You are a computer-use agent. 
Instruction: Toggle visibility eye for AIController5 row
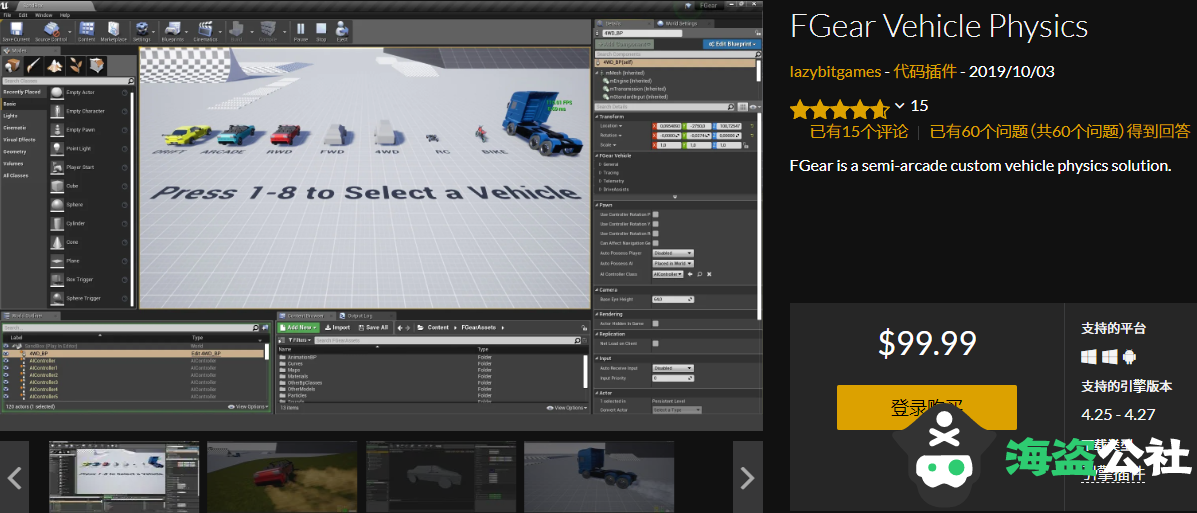tap(6, 397)
